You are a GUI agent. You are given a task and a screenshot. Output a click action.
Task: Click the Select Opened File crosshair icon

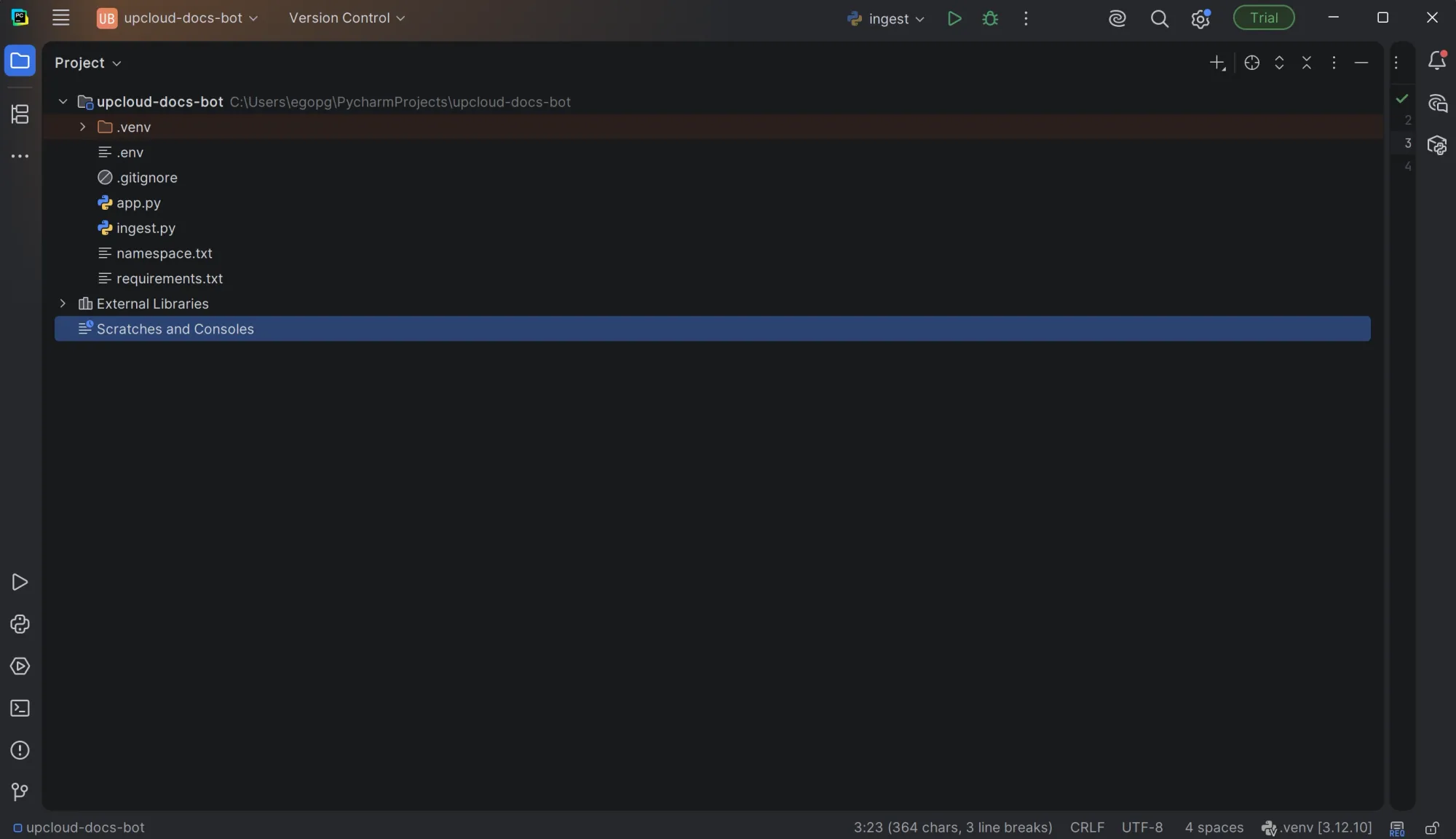(1252, 63)
